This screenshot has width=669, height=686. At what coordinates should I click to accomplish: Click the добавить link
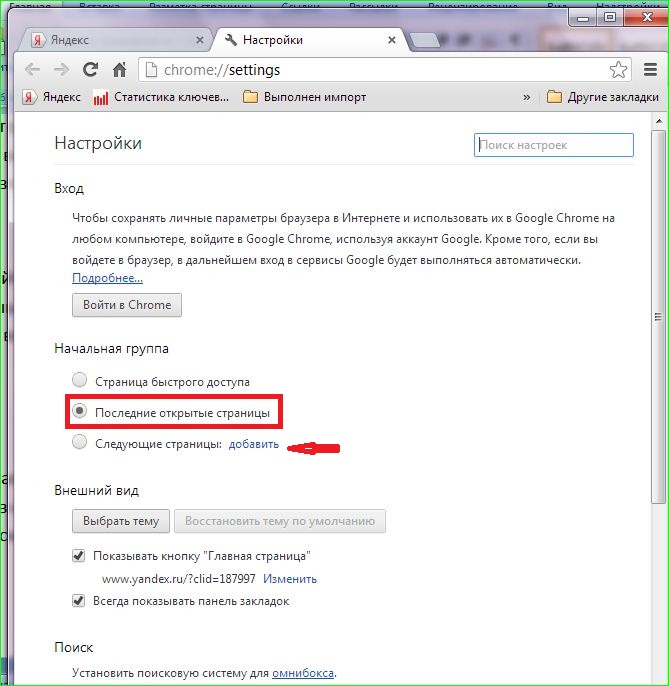[254, 444]
